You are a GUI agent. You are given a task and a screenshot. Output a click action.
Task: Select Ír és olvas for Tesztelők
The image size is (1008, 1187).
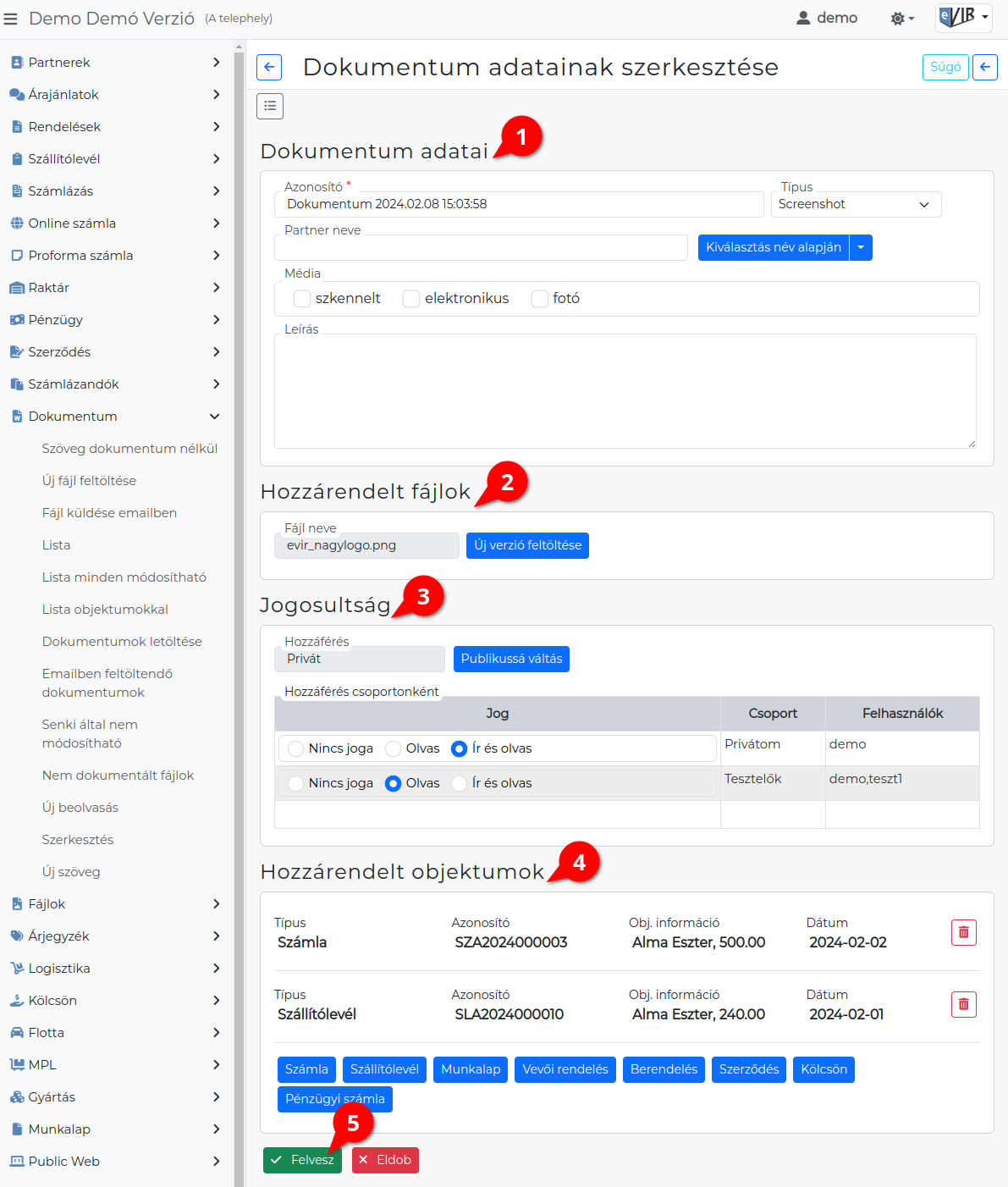pos(460,783)
